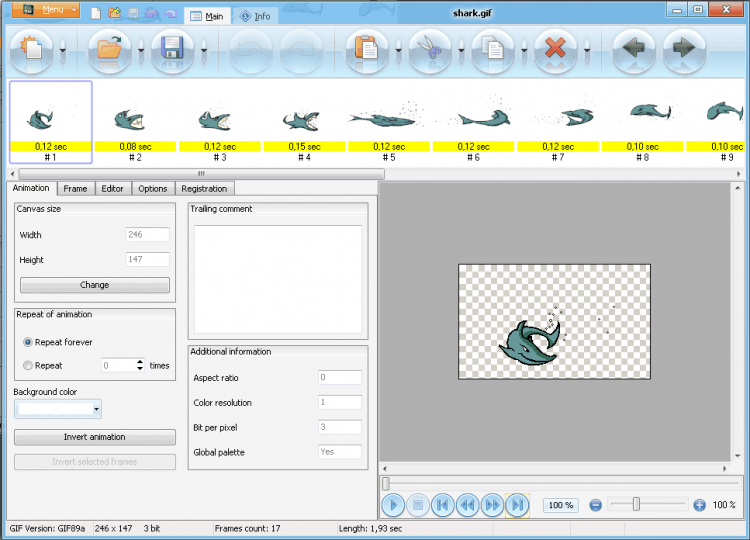
Task: Click the Open file folder icon
Action: click(x=110, y=49)
